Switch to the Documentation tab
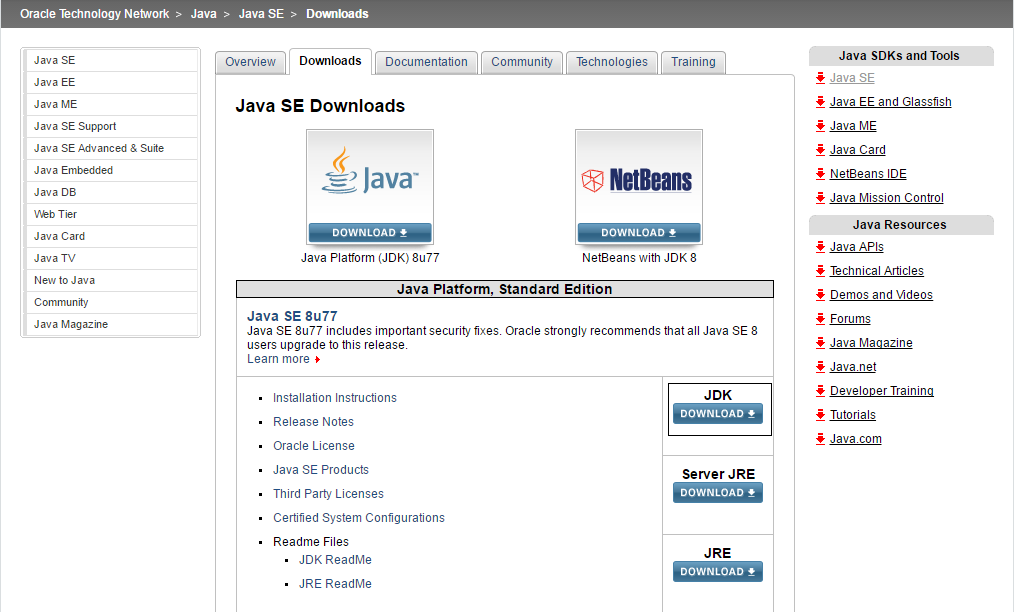 426,62
